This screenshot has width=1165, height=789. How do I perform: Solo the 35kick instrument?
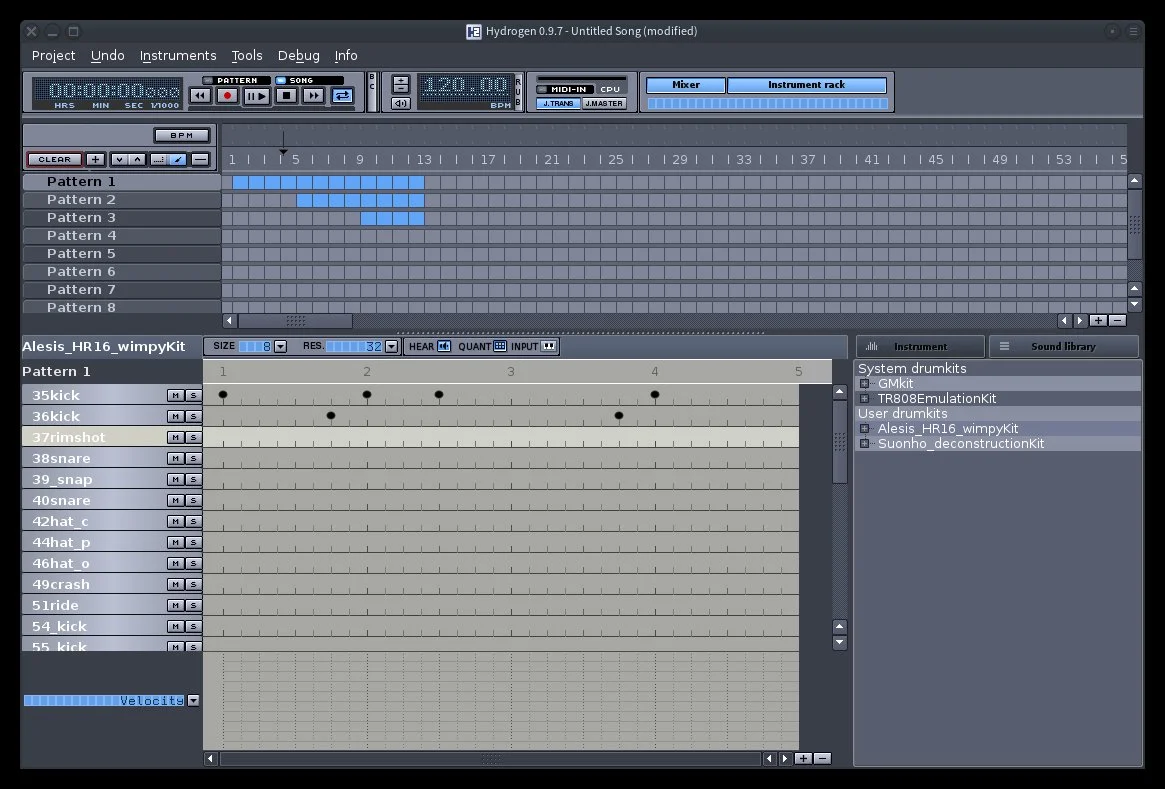[193, 395]
